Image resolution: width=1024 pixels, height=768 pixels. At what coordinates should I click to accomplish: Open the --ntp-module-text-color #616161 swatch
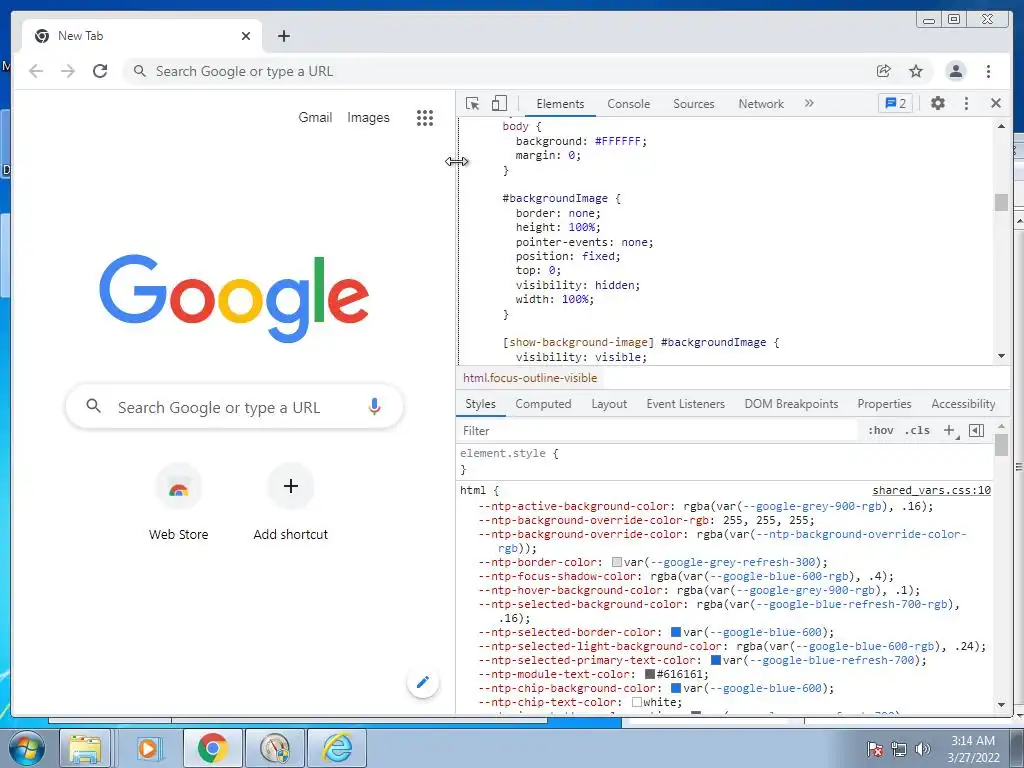click(x=650, y=674)
